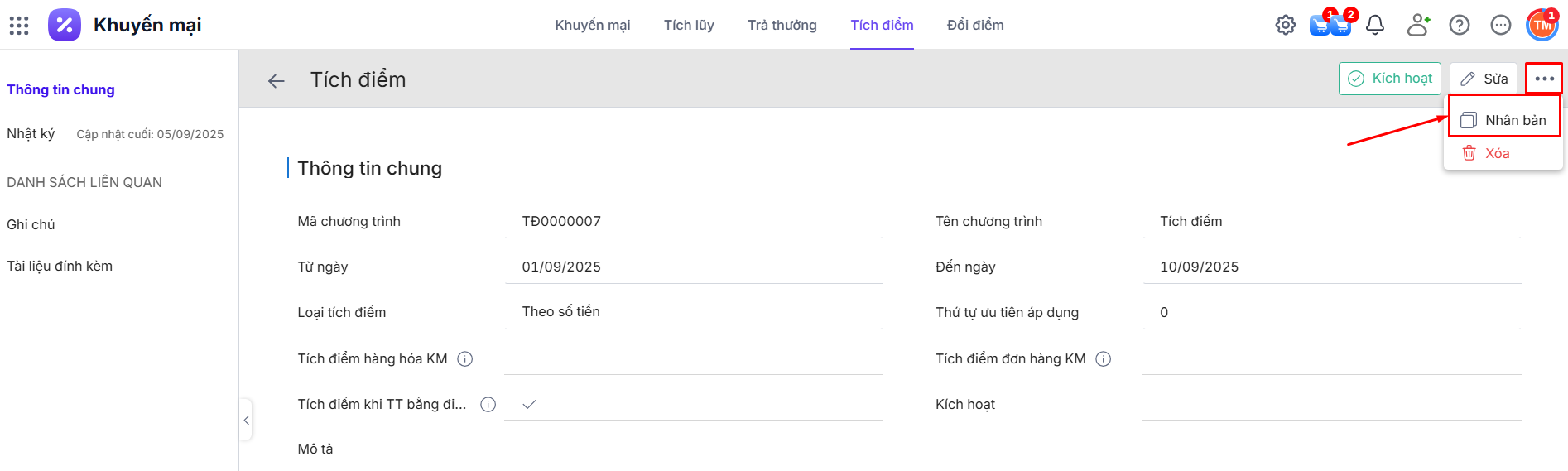Click the TM user avatar

pyautogui.click(x=1542, y=25)
